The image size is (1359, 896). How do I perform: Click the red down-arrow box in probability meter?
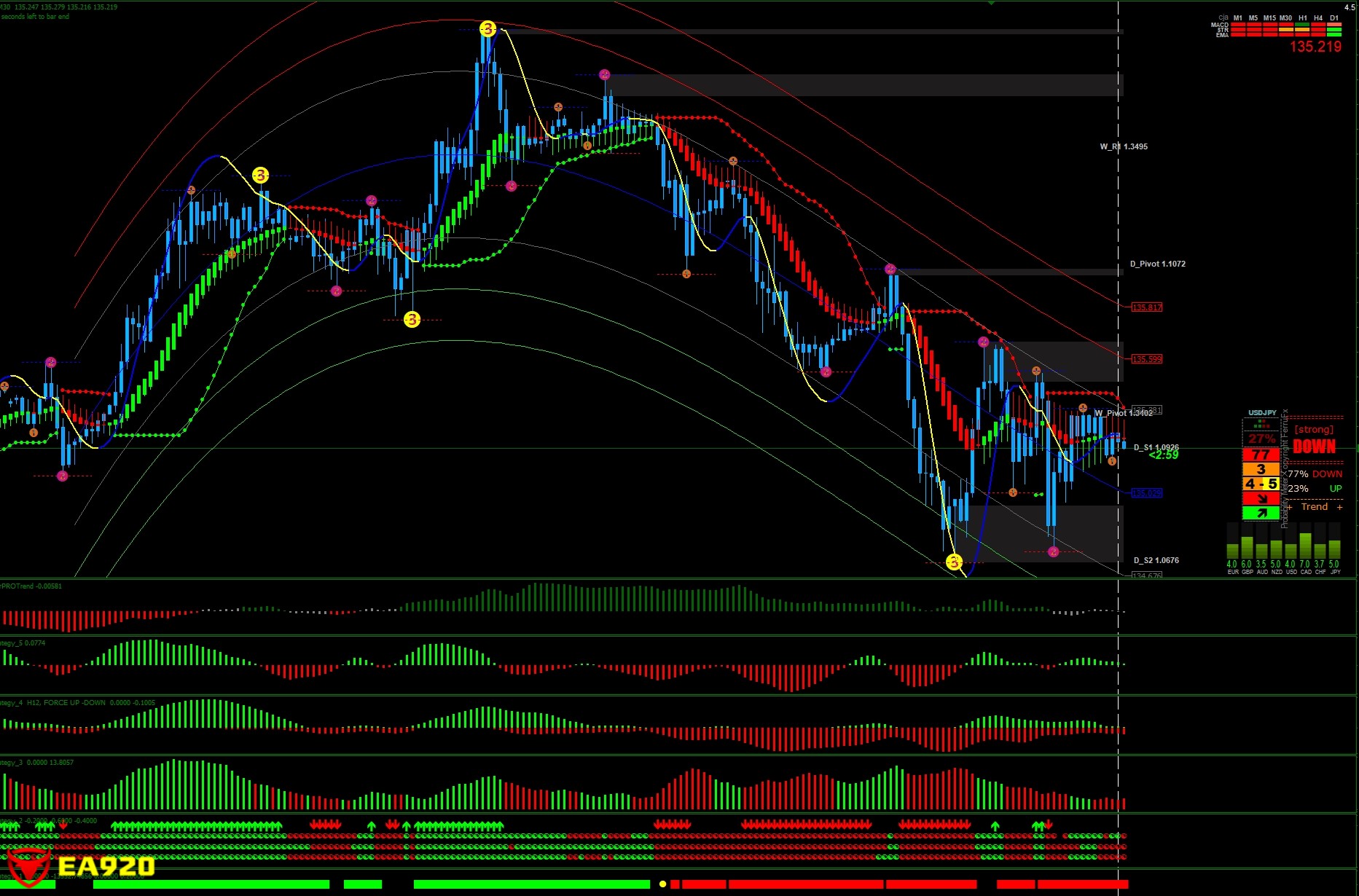pyautogui.click(x=1261, y=499)
